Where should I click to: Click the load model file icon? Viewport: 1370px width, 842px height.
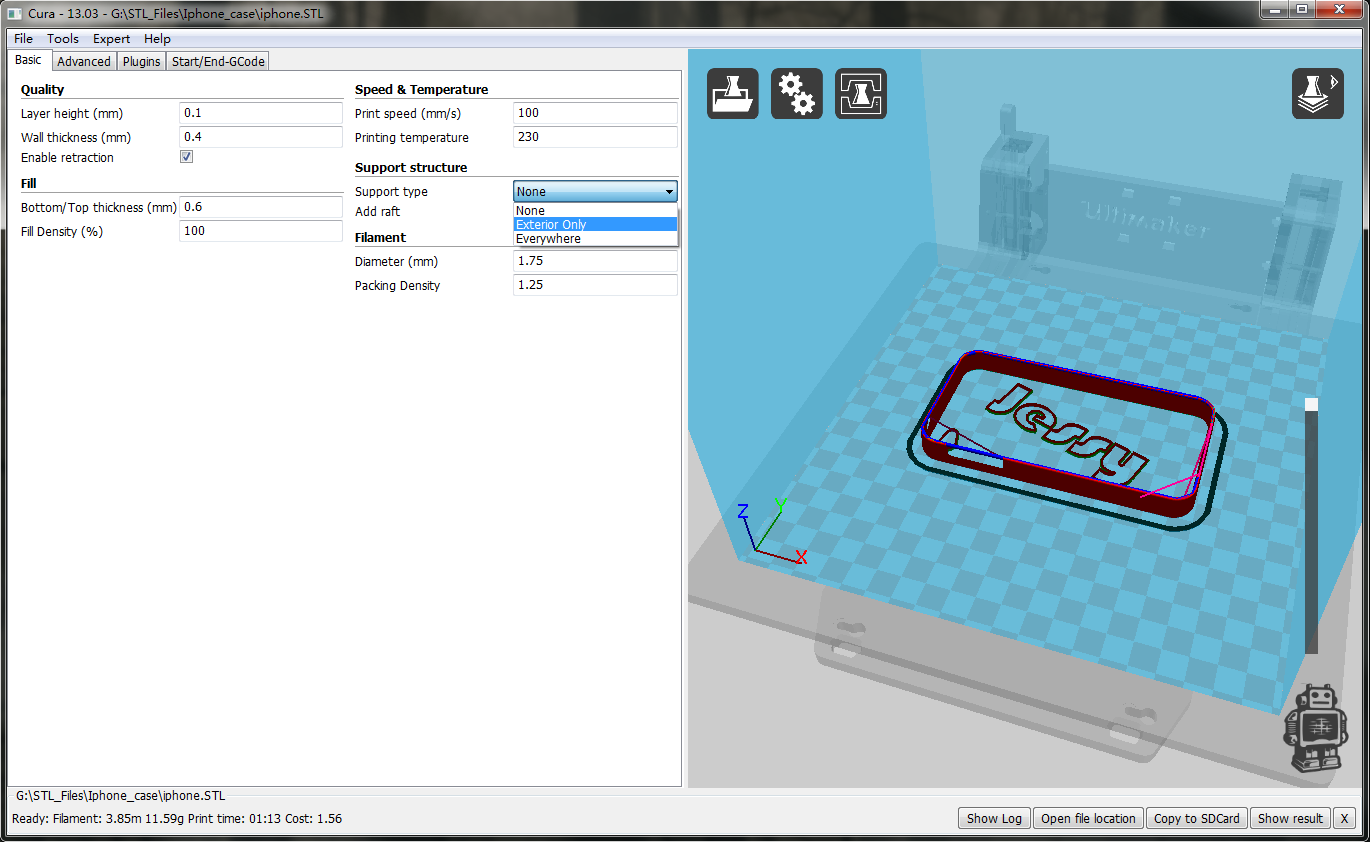point(733,94)
